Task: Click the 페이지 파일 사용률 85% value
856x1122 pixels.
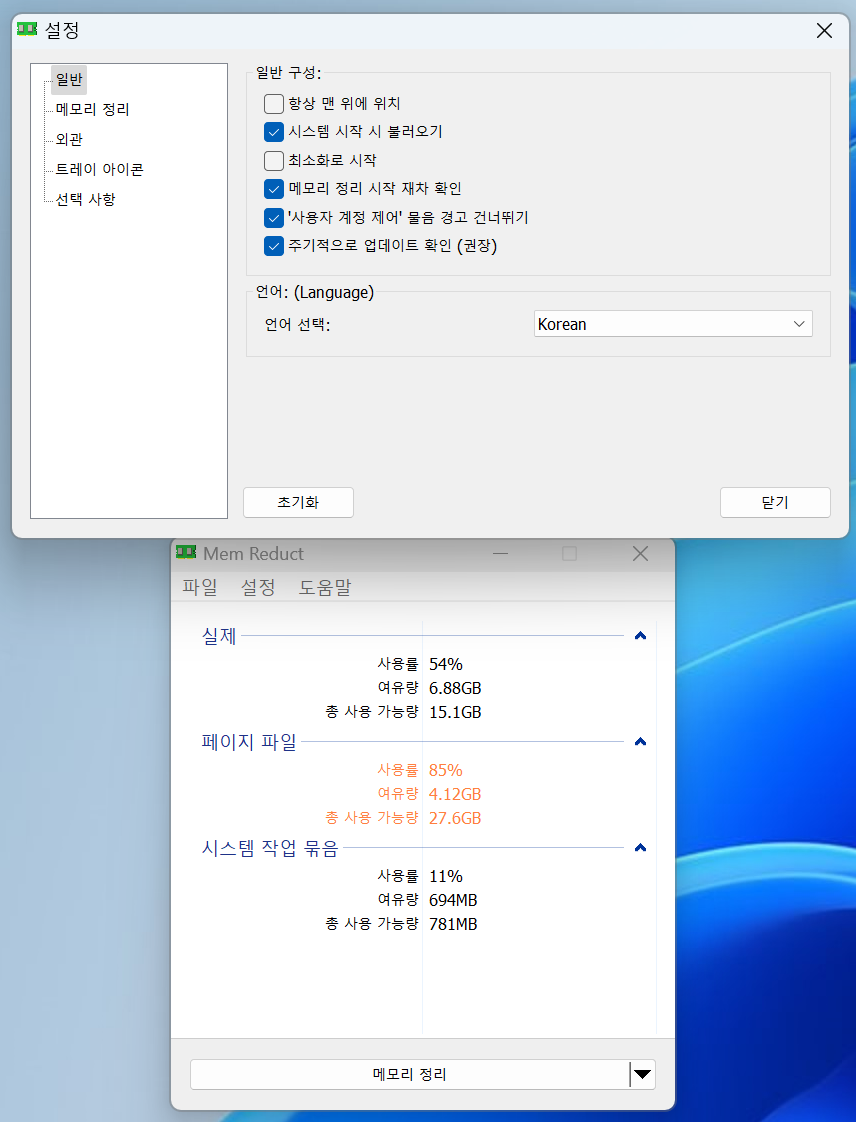Action: (x=446, y=770)
